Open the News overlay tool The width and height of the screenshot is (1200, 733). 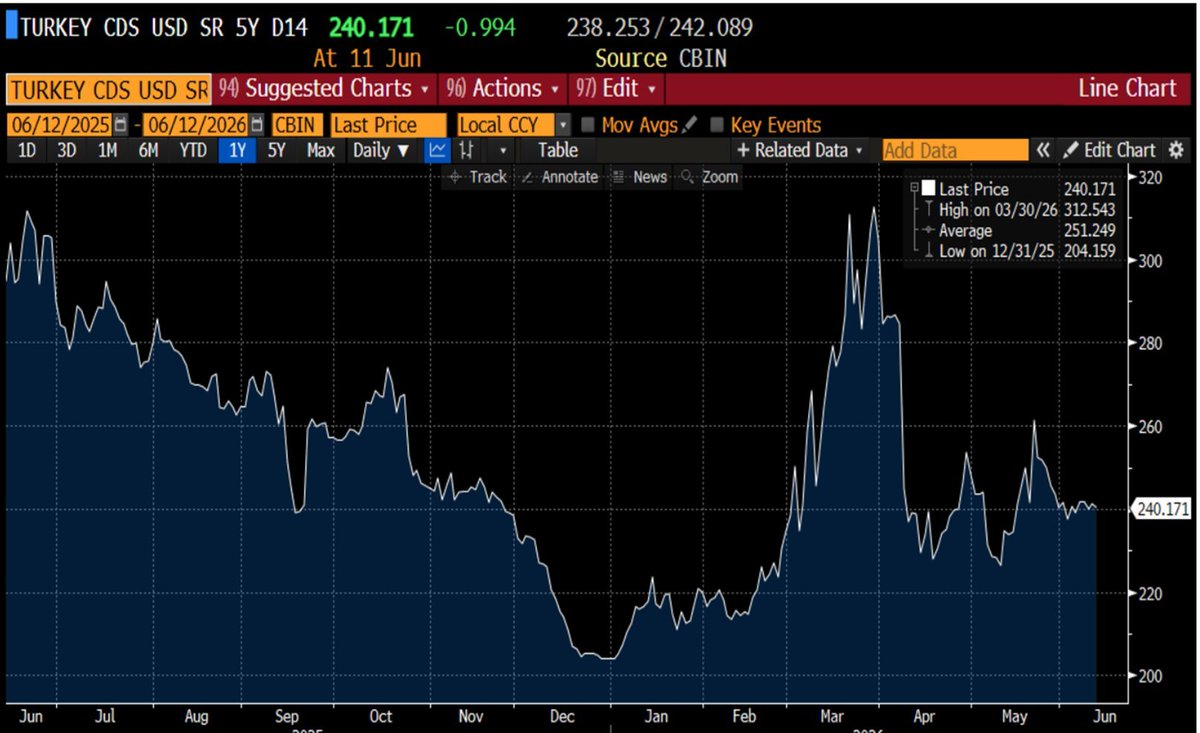click(640, 177)
